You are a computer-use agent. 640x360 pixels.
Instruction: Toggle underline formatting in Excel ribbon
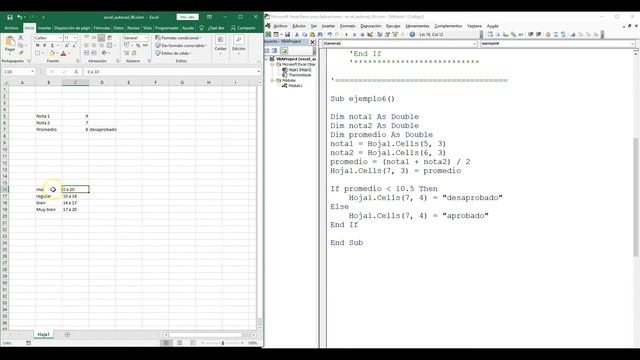[x=52, y=45]
